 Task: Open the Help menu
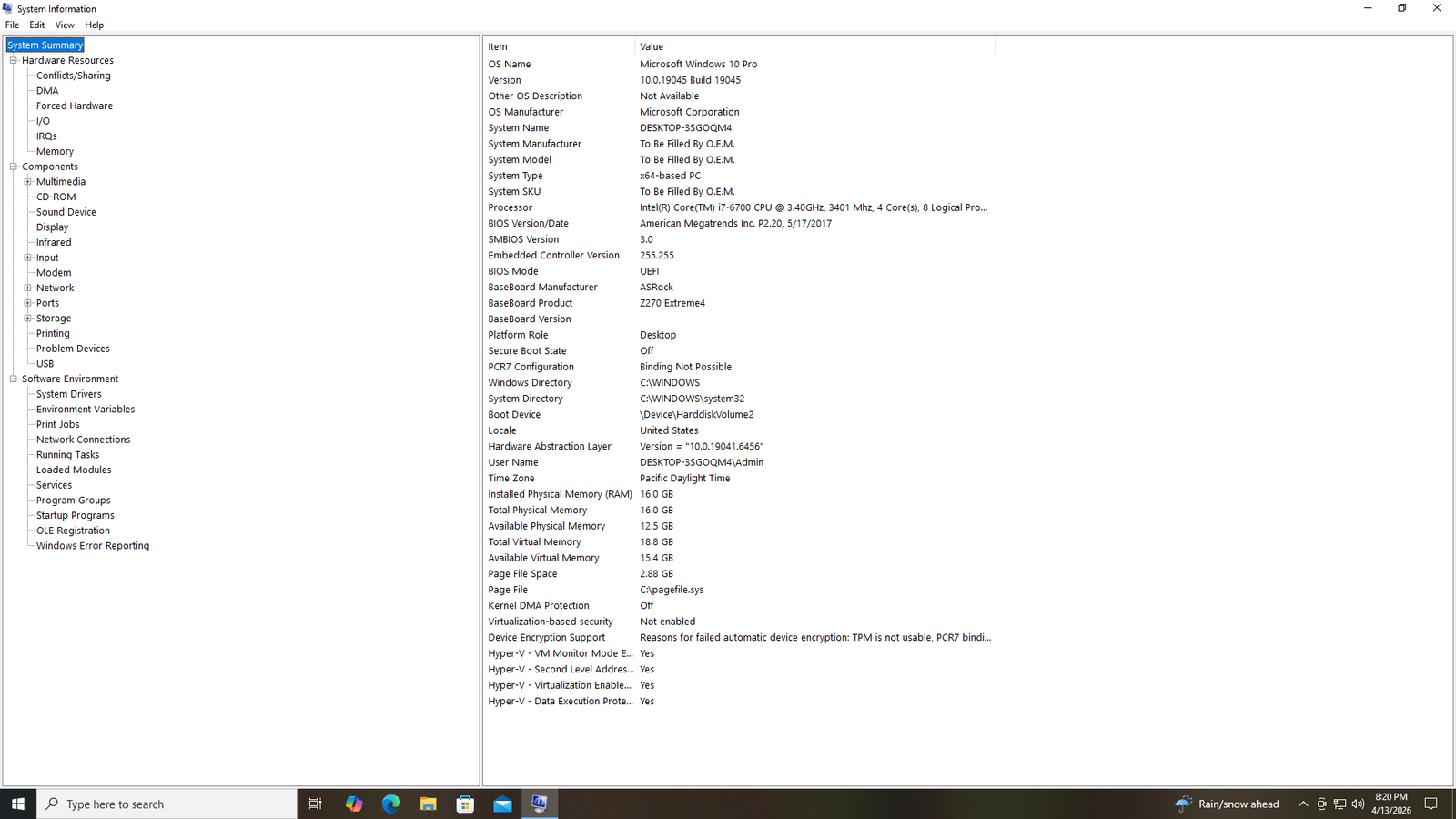[94, 25]
